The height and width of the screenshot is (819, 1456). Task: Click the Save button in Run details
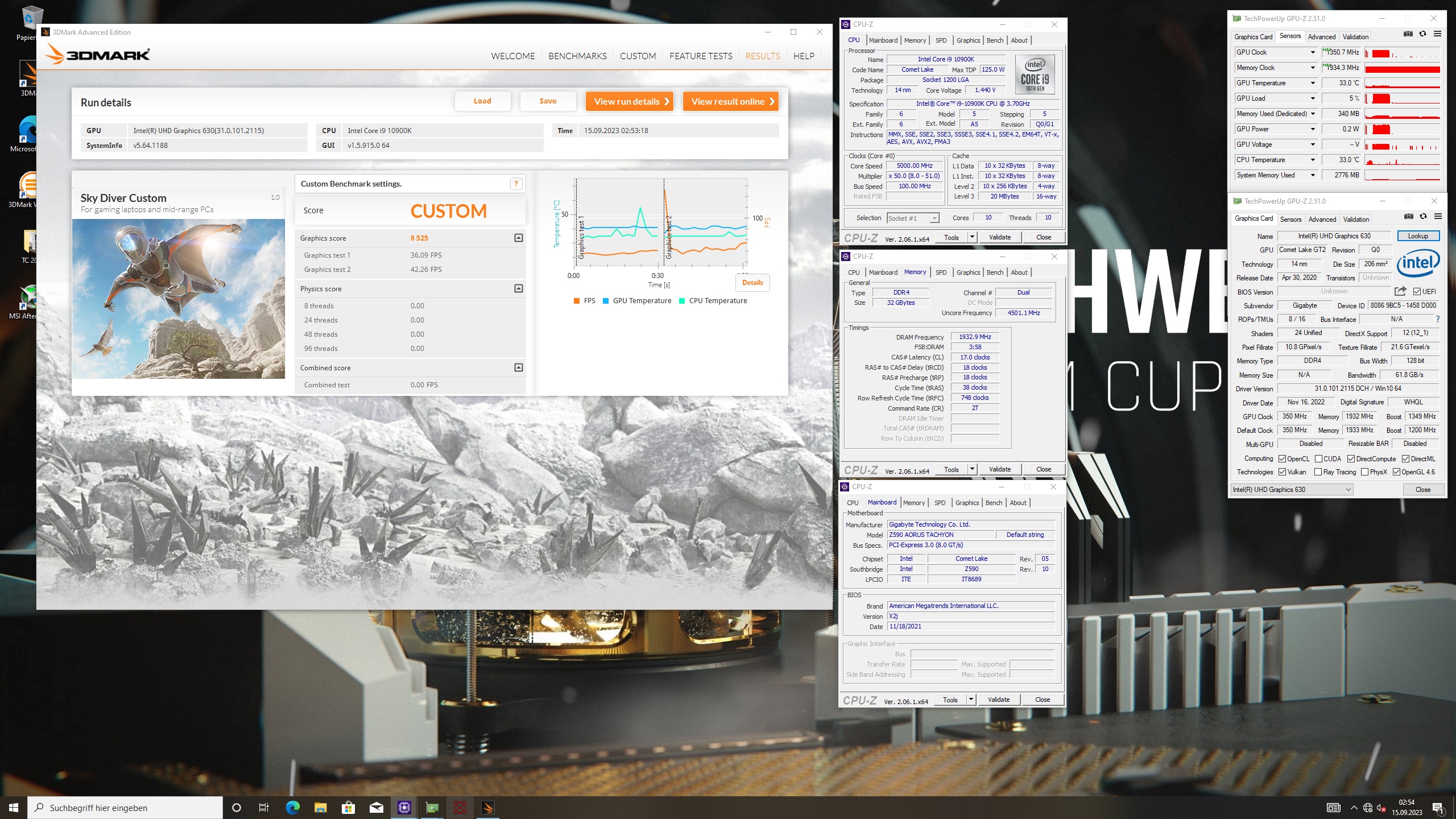(x=548, y=101)
